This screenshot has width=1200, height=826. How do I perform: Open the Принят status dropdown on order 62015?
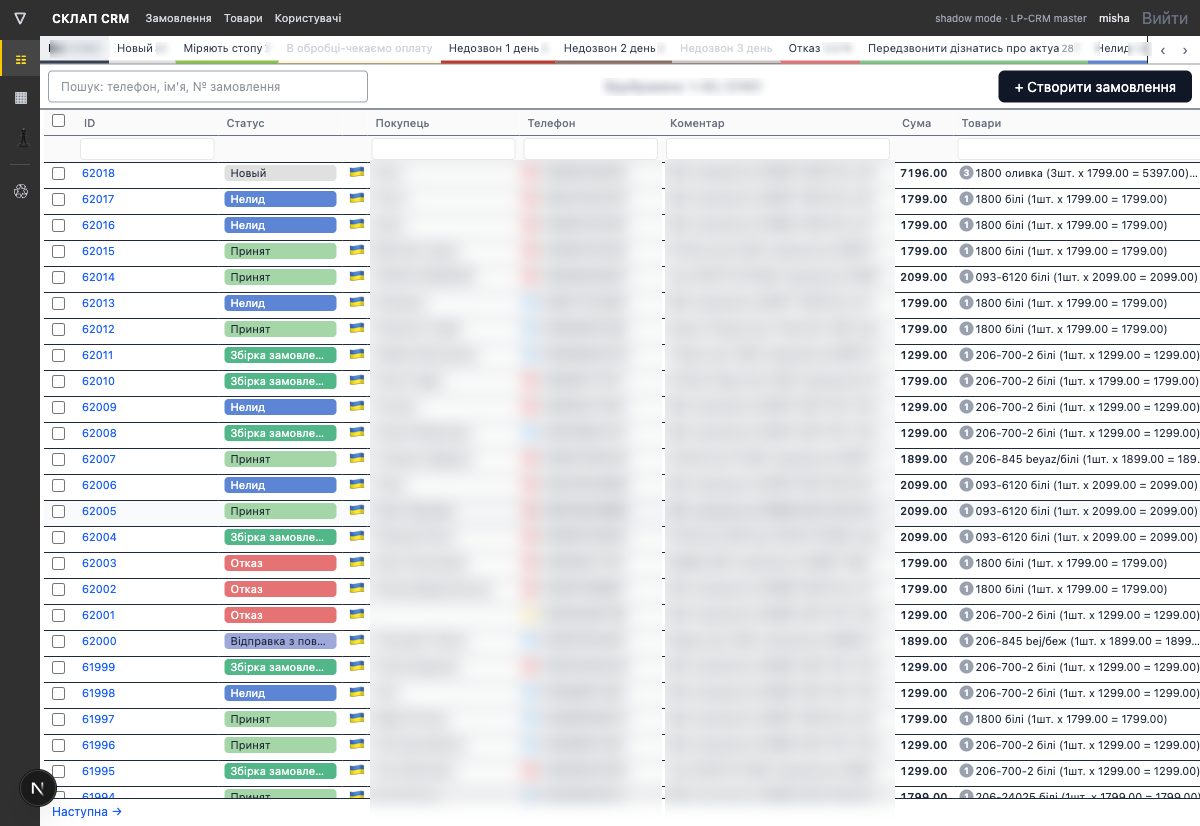coord(280,251)
